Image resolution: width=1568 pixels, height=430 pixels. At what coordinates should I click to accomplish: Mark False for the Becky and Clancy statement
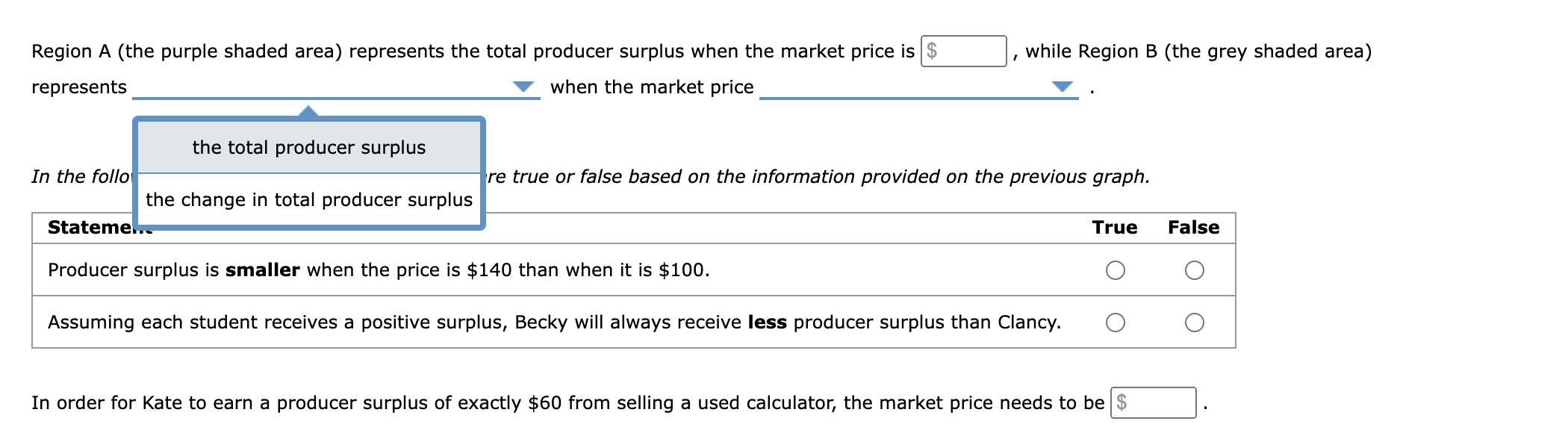point(1194,322)
